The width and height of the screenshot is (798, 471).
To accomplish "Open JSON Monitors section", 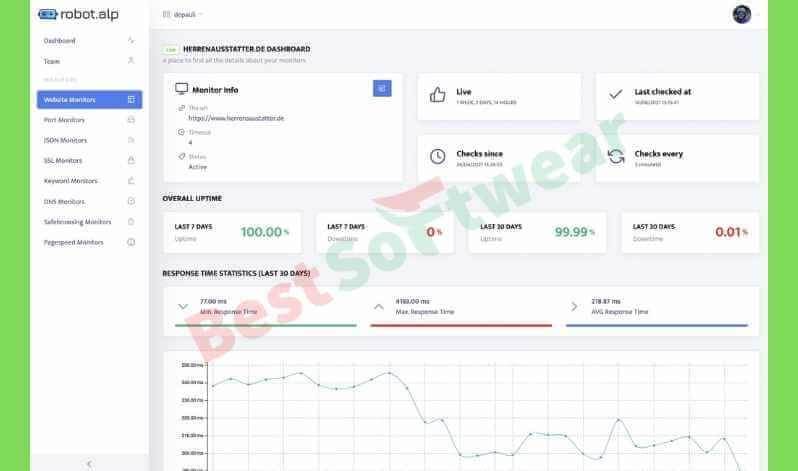I will 89,140.
